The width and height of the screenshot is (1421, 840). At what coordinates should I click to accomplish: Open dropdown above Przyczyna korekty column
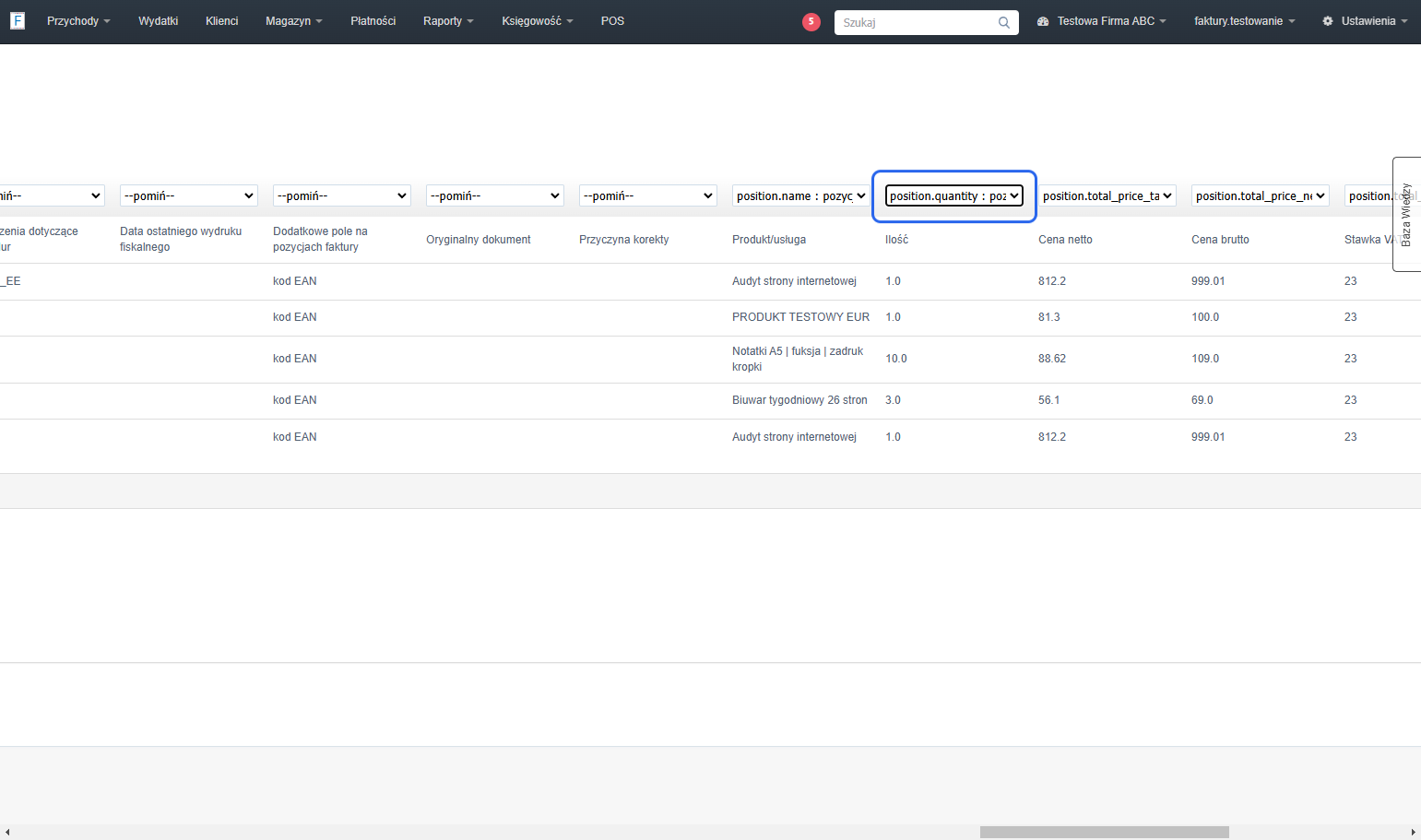(x=648, y=195)
